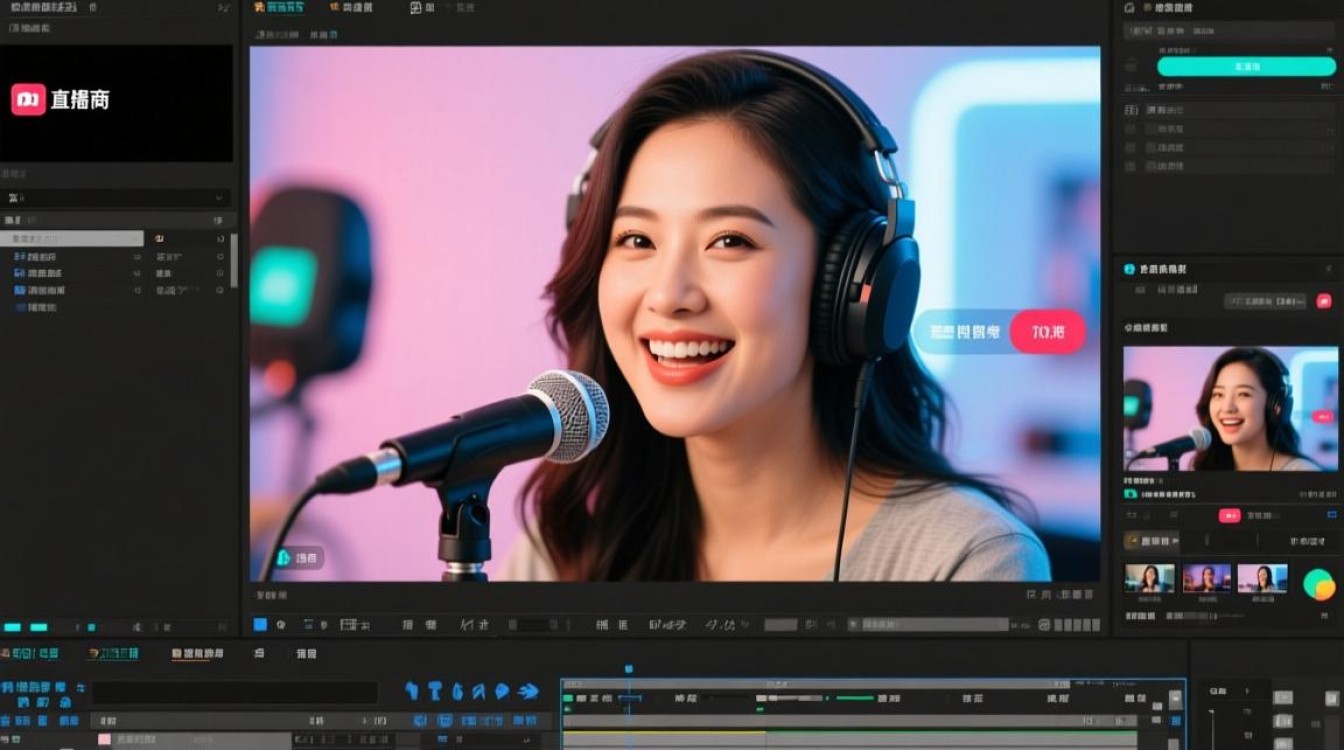Click the teal start-streaming button in right panel
This screenshot has height=750, width=1344.
pos(1245,65)
